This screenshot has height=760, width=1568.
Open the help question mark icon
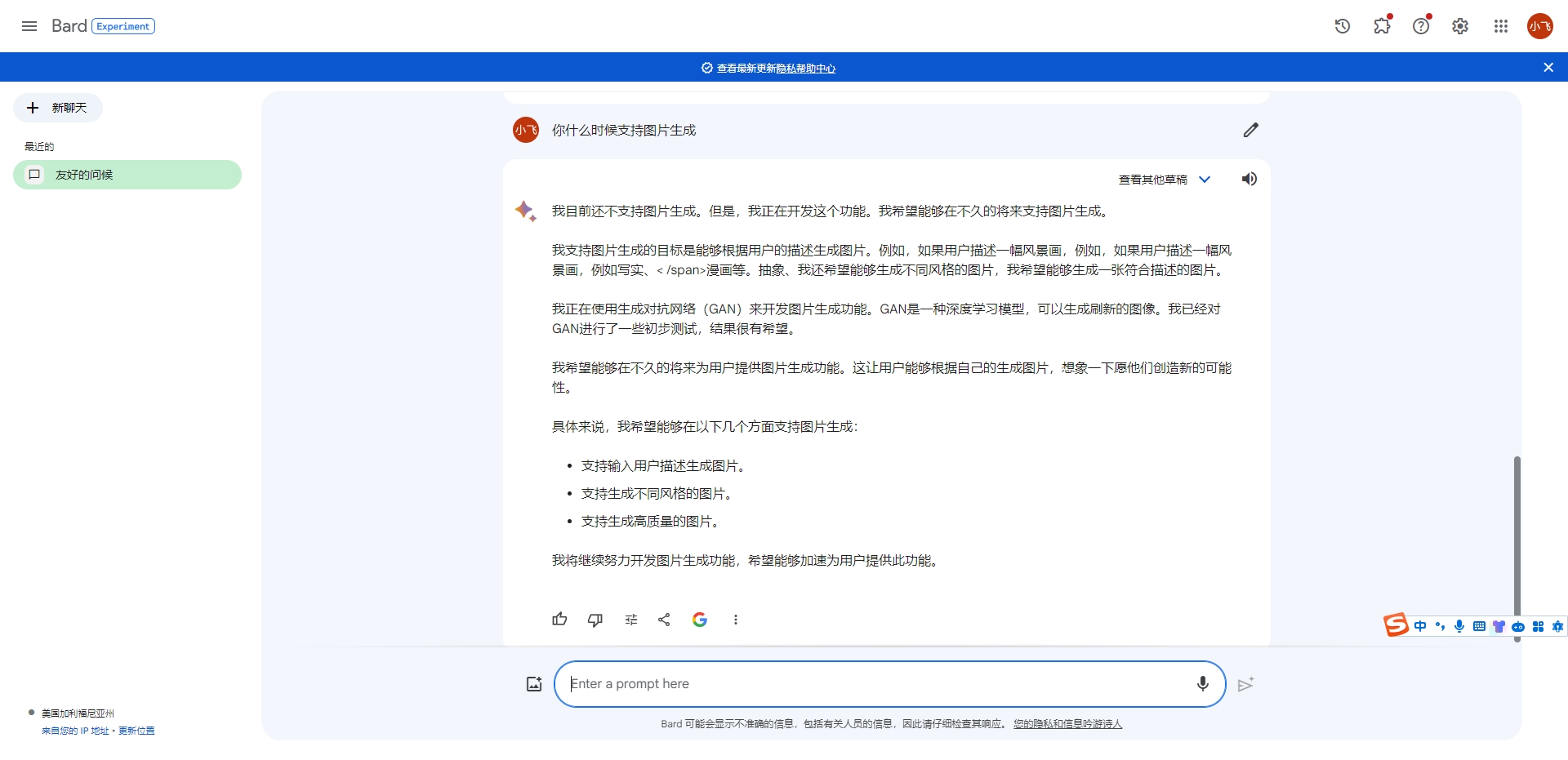point(1421,26)
